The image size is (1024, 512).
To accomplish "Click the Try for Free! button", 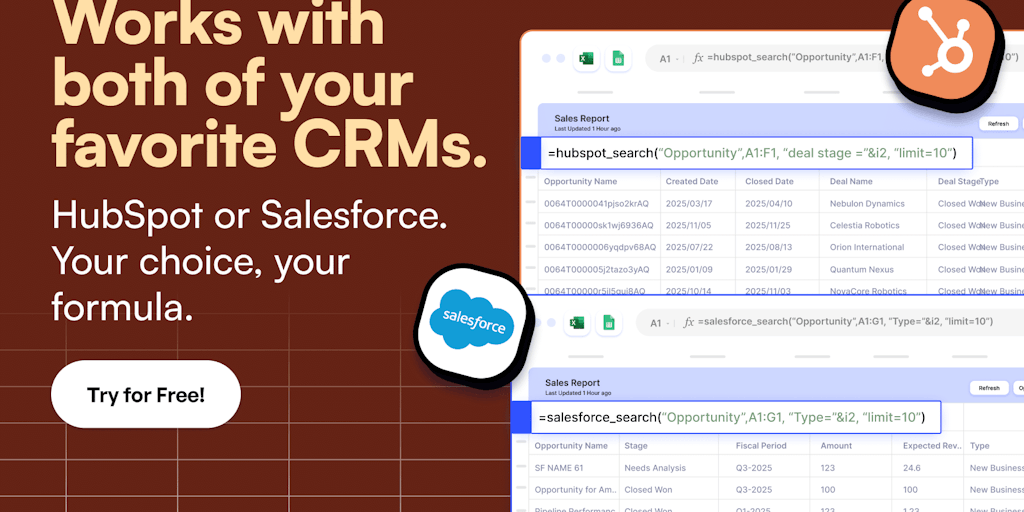I will pyautogui.click(x=146, y=394).
